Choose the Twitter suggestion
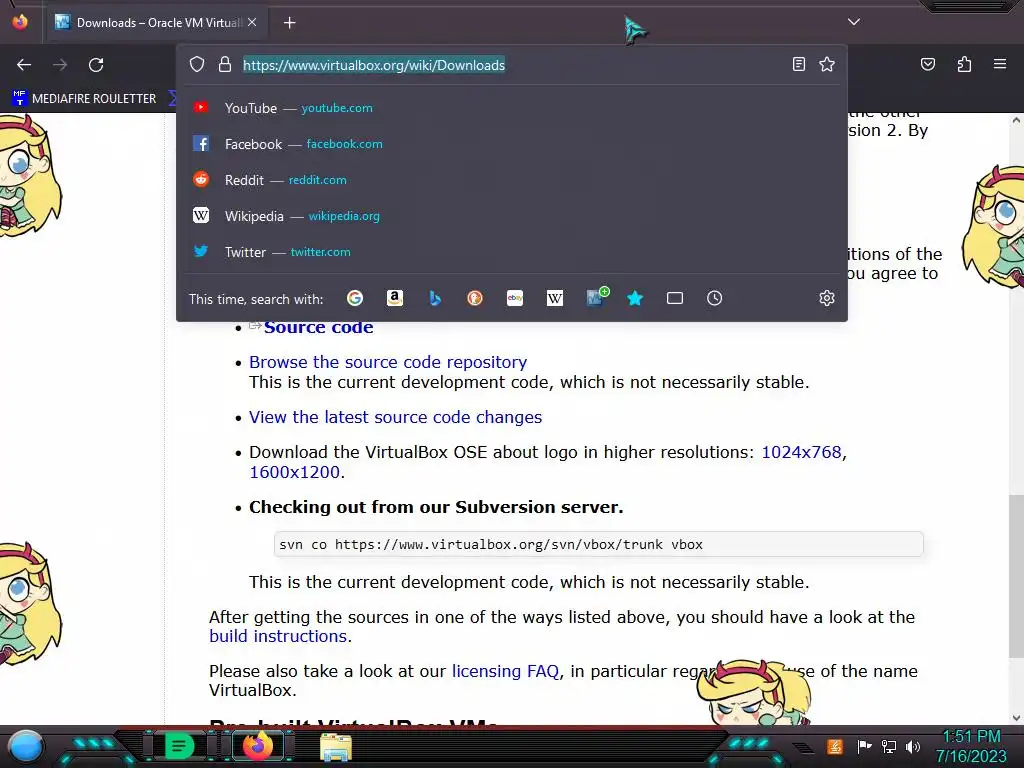This screenshot has height=768, width=1024. tap(511, 251)
